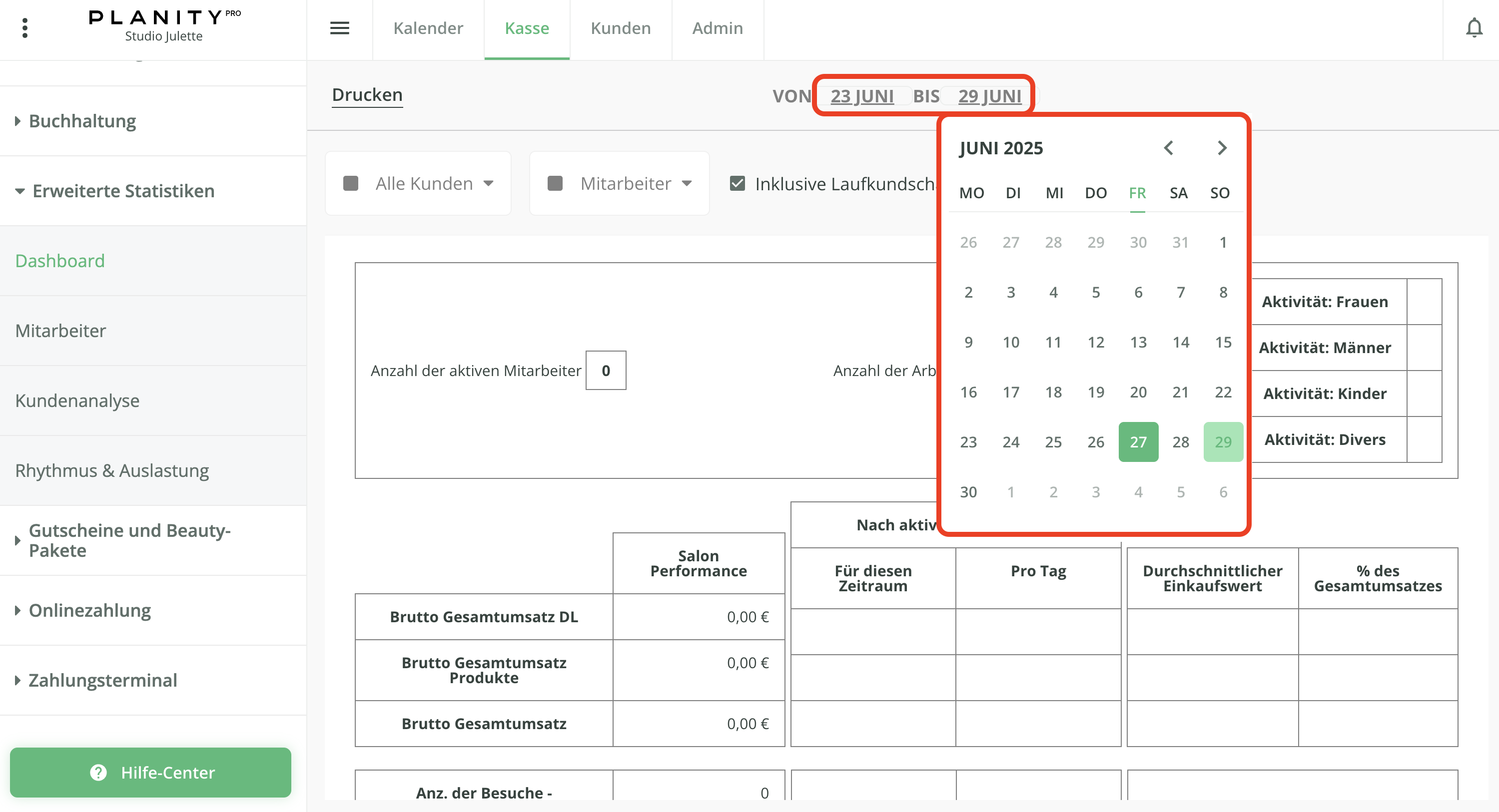Collapse Erweiterte Statistiken section

point(123,191)
